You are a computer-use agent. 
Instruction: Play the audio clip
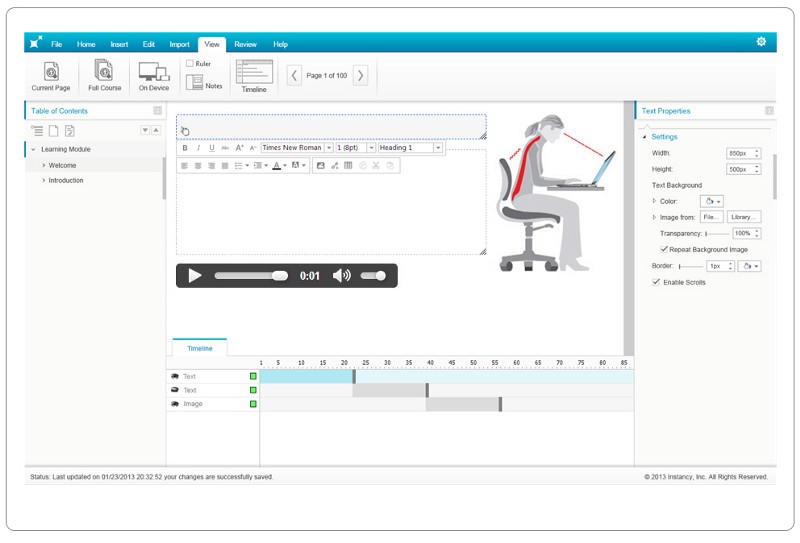[194, 276]
